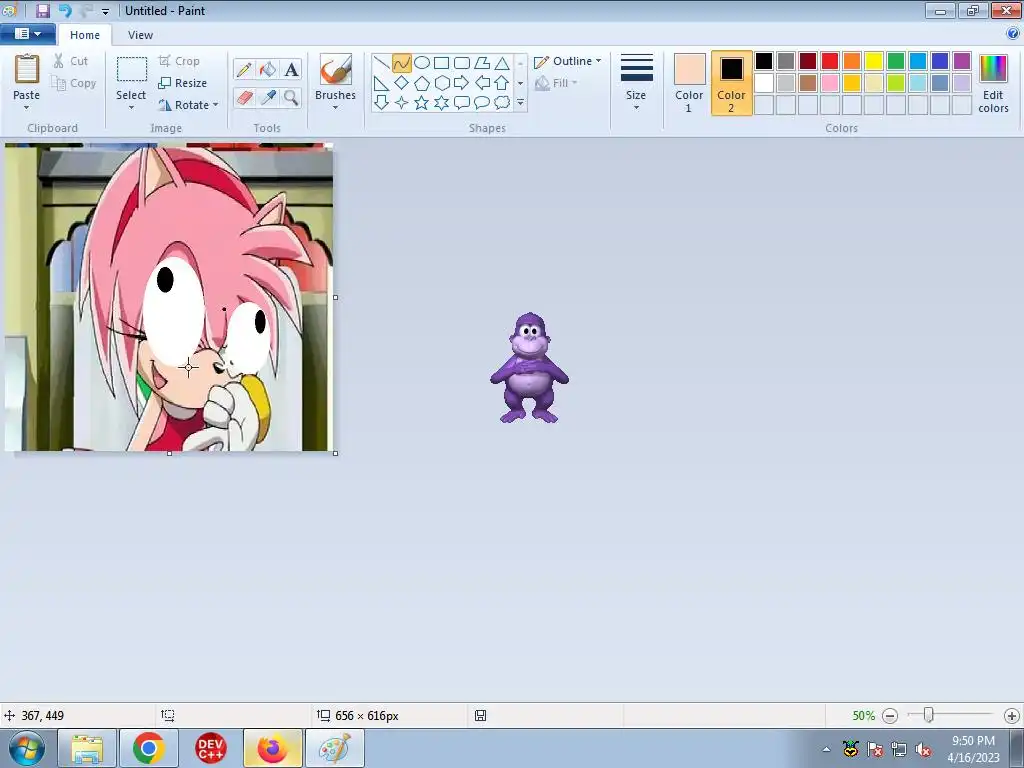
Task: Switch to the Home ribbon tab
Action: [x=85, y=35]
